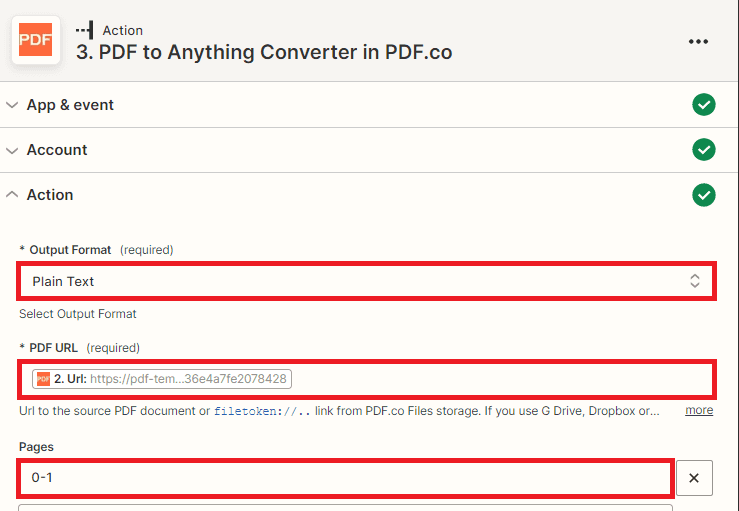Screen dimensions: 739x511
Task: Click the green checkmark beside Action
Action: (x=704, y=195)
